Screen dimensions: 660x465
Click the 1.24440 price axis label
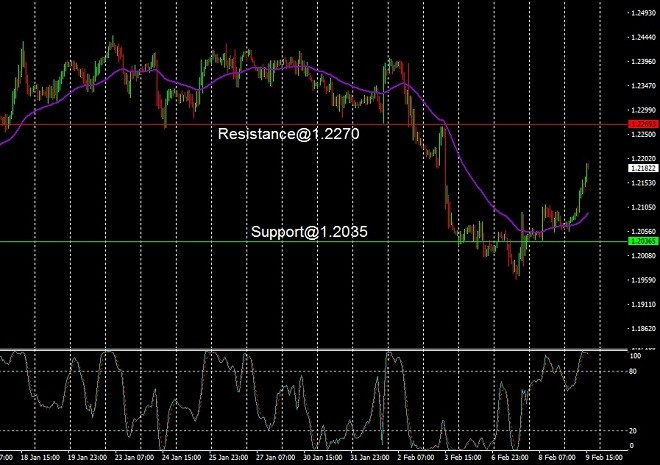[644, 37]
